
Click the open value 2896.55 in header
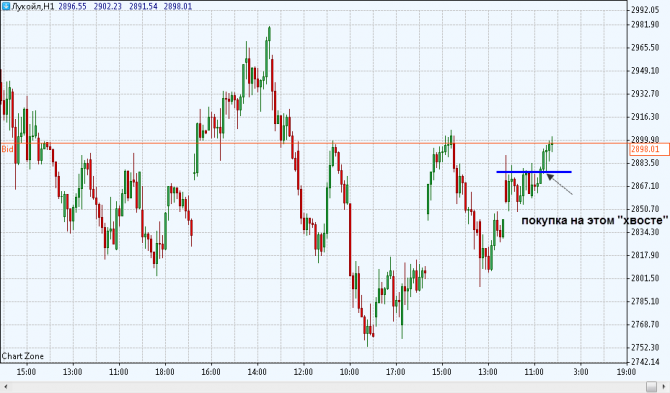click(x=72, y=7)
